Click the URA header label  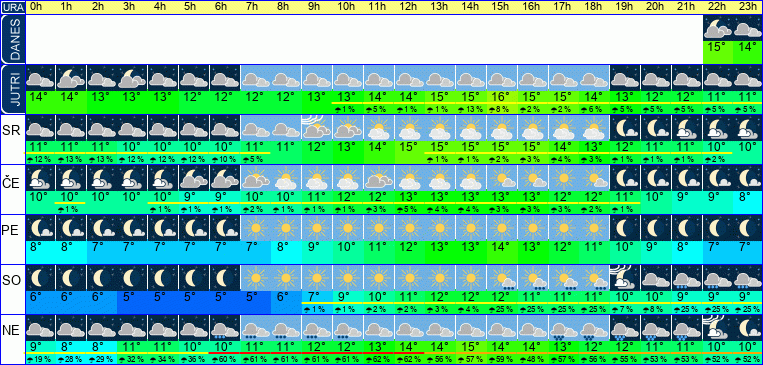[x=13, y=7]
